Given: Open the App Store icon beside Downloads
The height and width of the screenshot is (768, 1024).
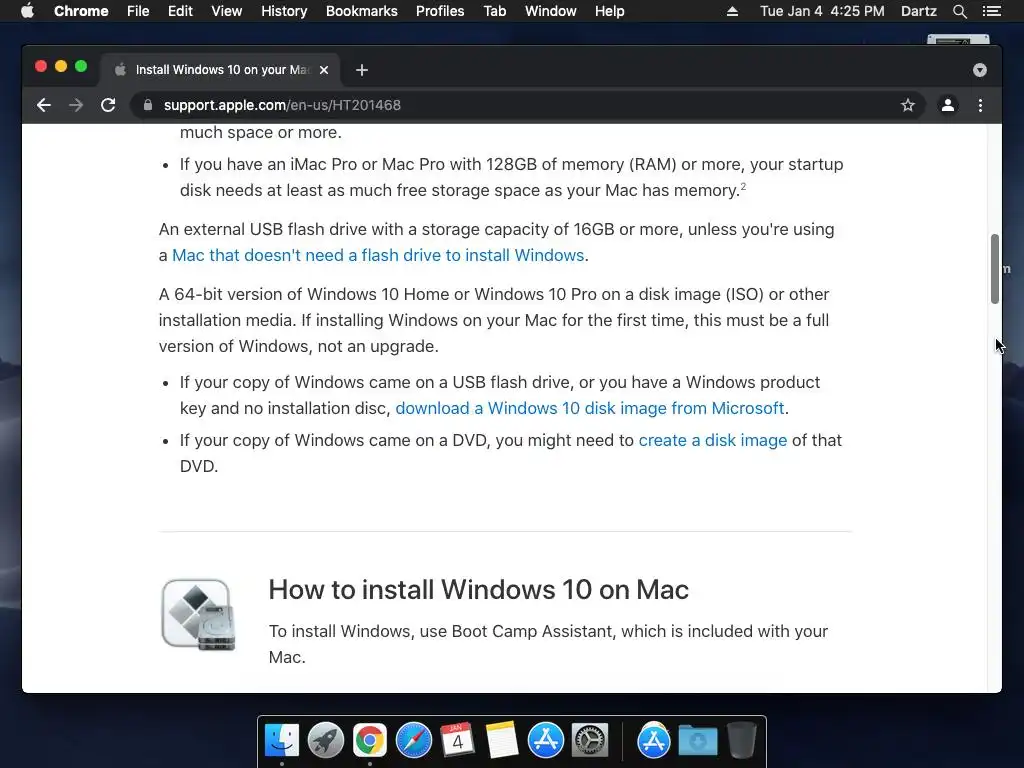Looking at the screenshot, I should (654, 741).
